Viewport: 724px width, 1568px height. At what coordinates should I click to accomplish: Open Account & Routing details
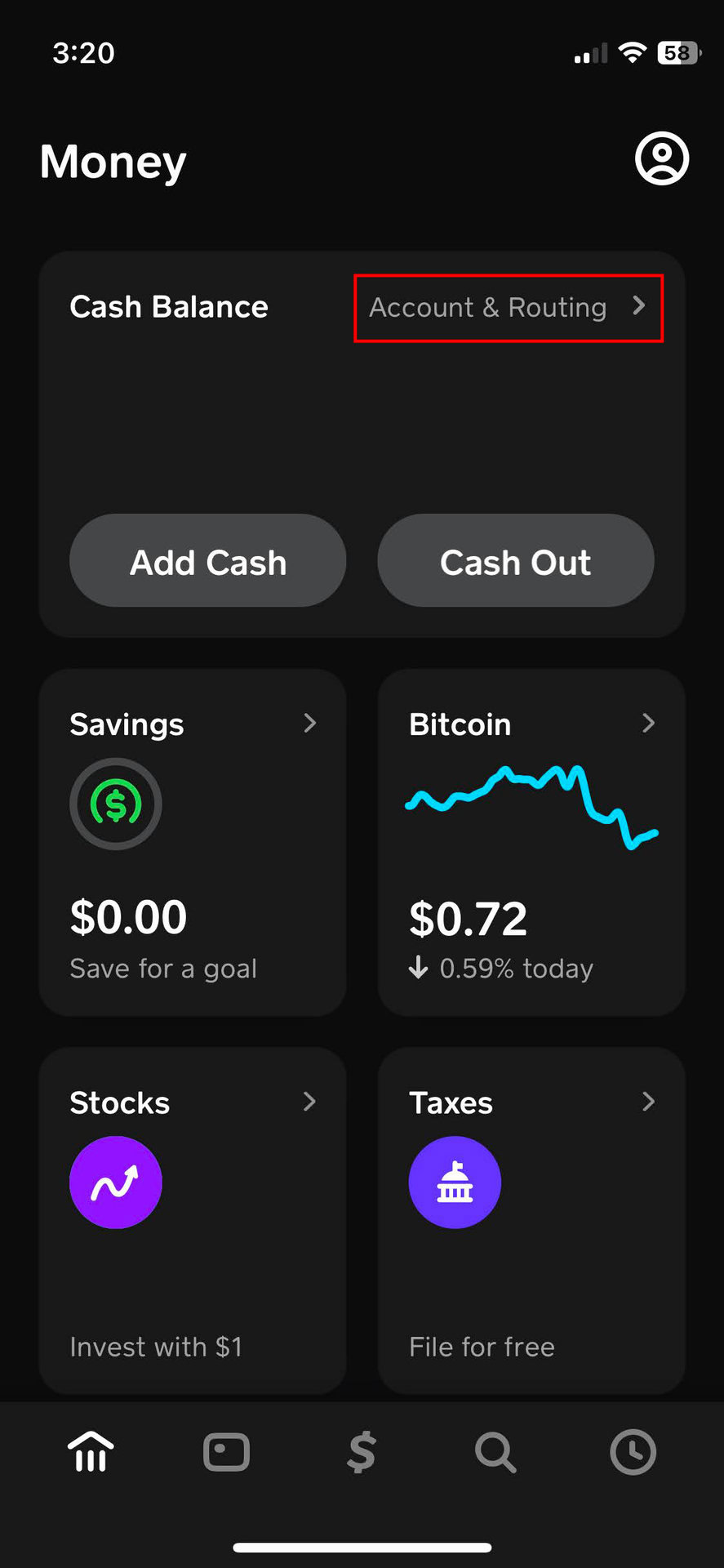(x=508, y=308)
